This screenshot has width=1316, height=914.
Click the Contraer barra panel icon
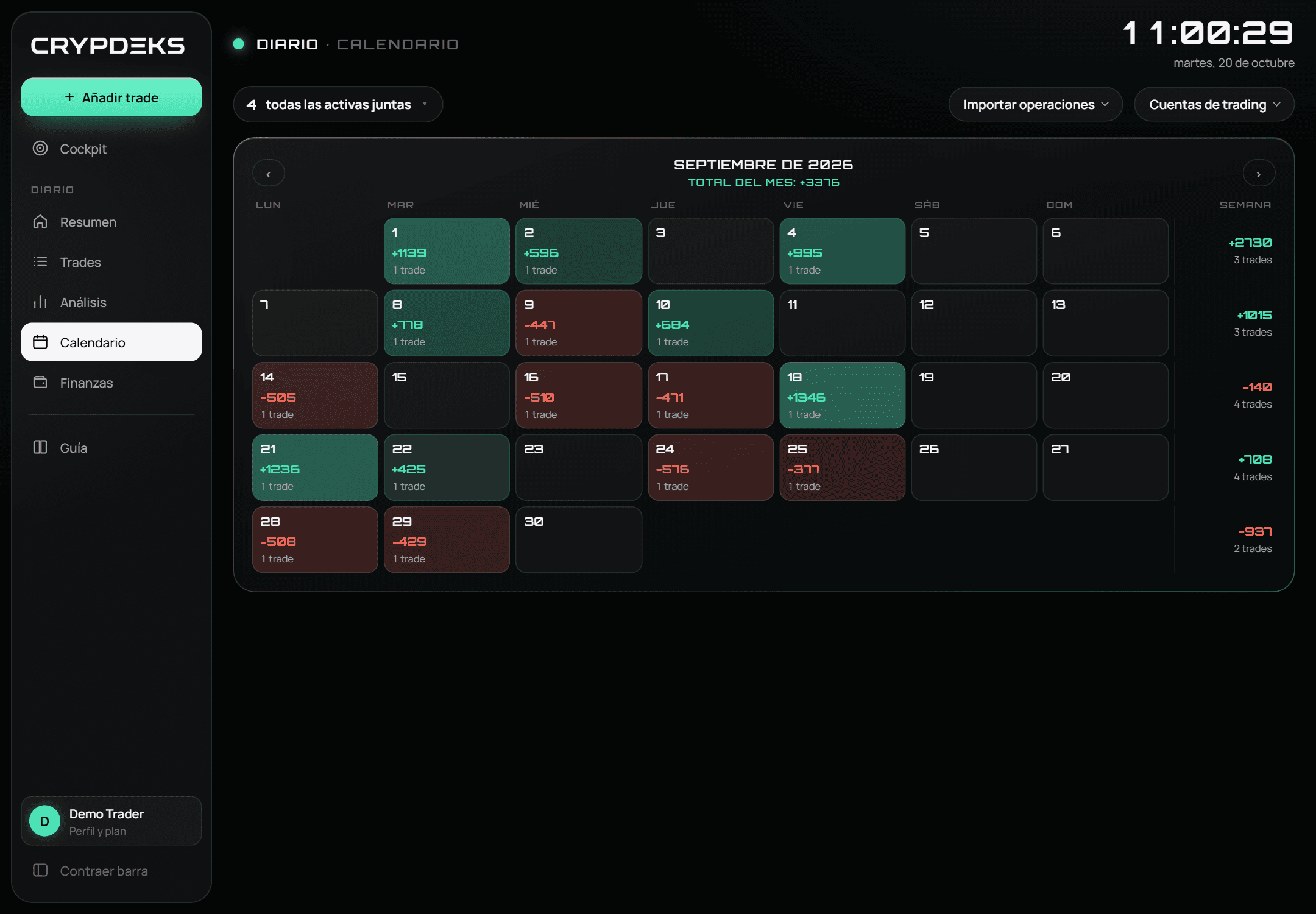40,870
